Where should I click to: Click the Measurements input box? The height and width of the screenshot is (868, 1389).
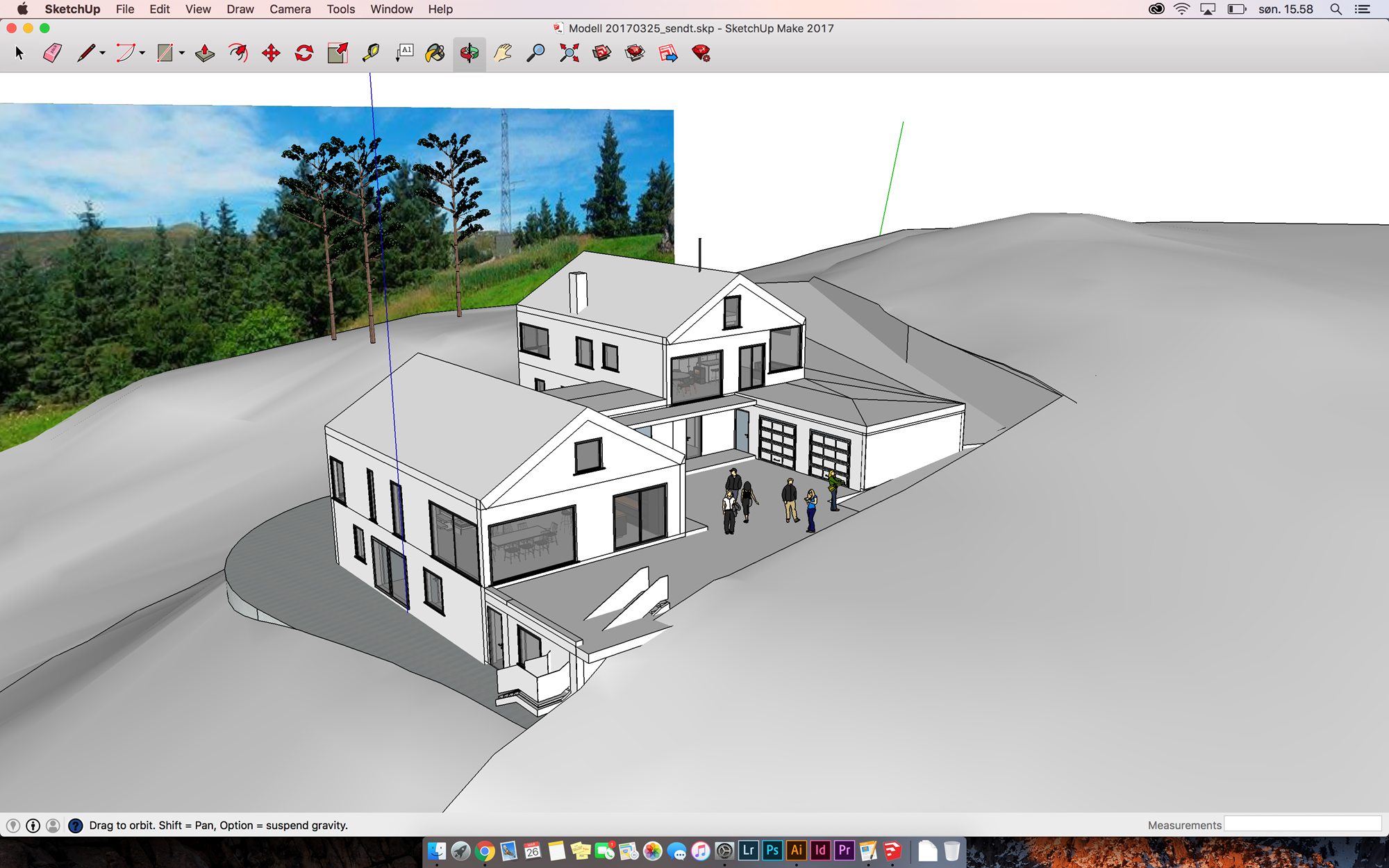[x=1302, y=824]
